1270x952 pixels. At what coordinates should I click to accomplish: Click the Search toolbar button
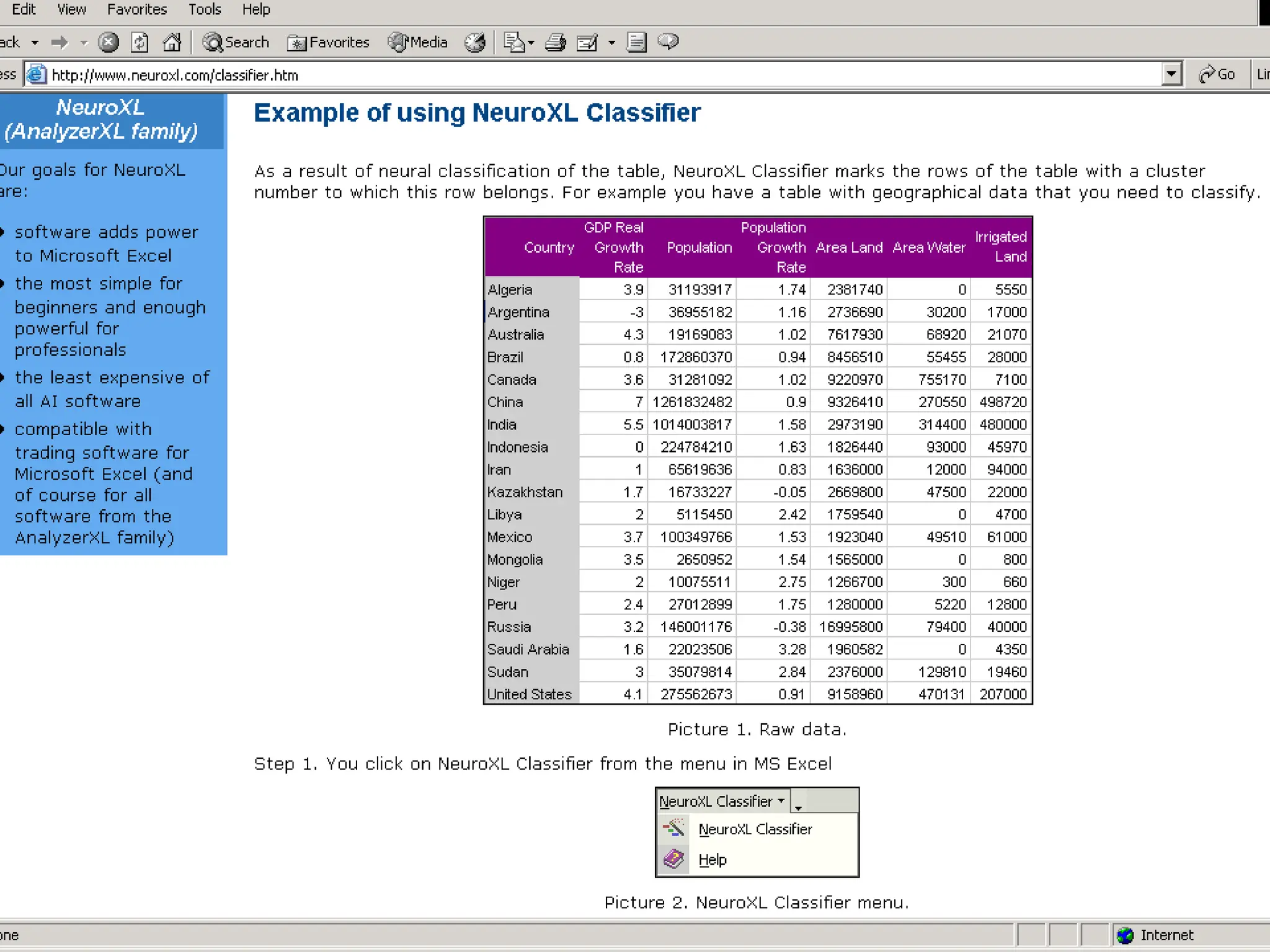[236, 42]
